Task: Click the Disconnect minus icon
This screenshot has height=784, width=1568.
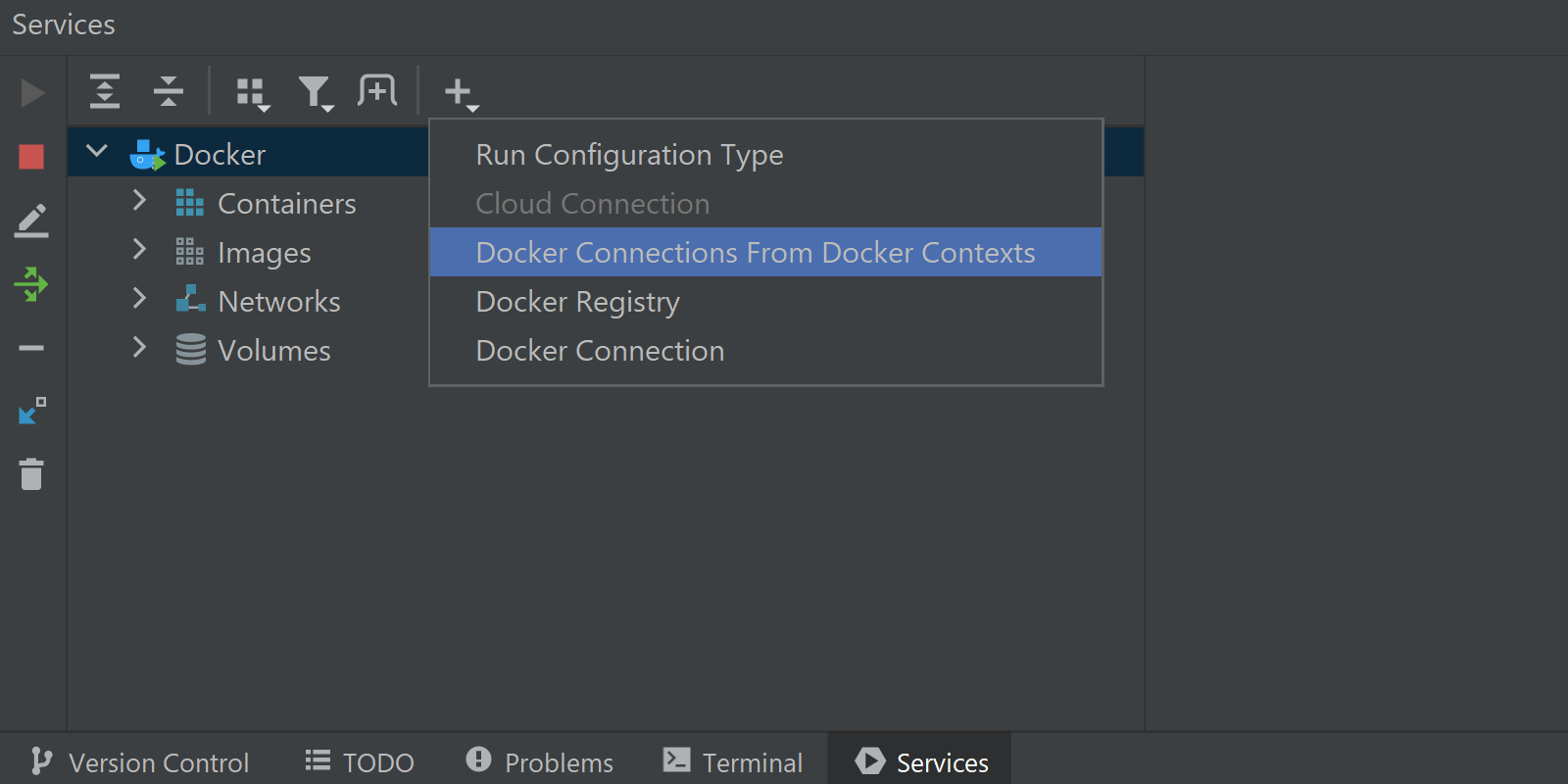Action: click(31, 348)
